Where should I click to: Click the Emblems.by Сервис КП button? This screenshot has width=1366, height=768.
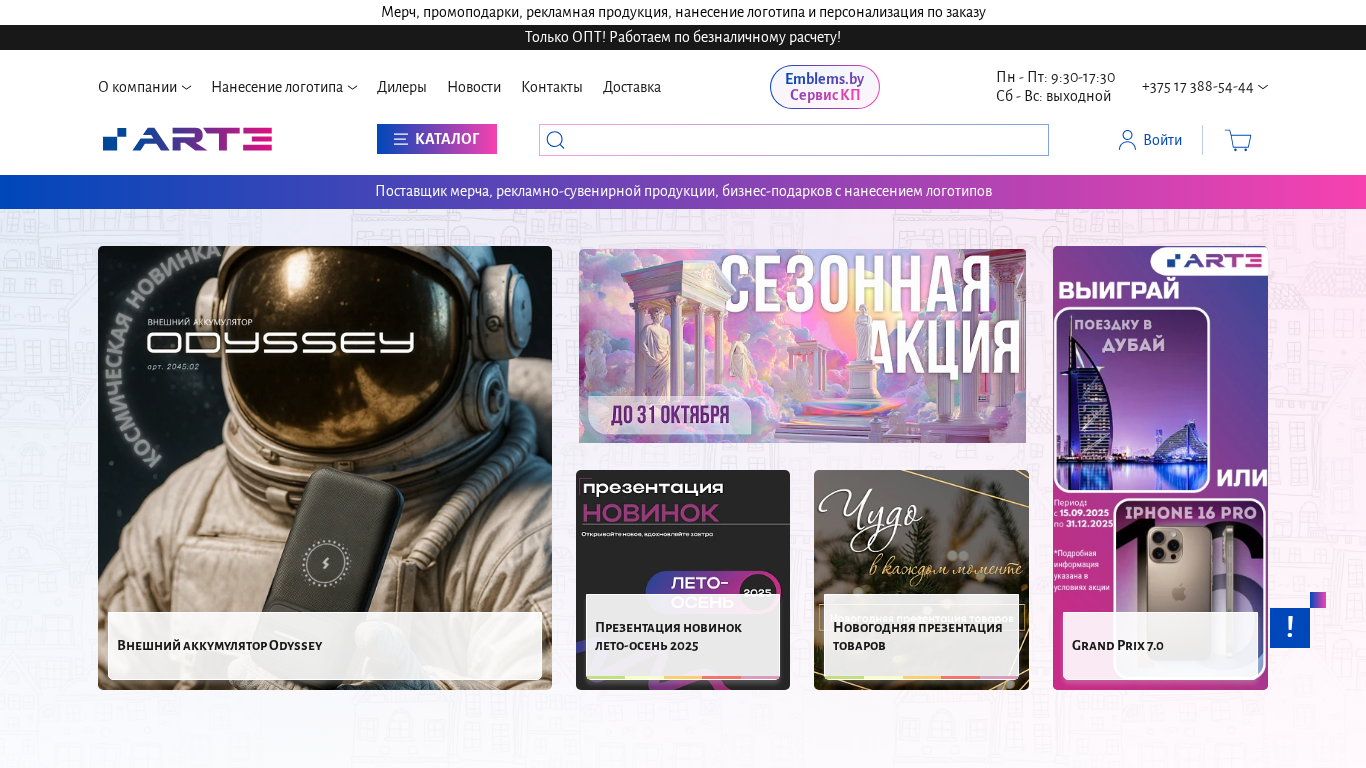point(825,87)
